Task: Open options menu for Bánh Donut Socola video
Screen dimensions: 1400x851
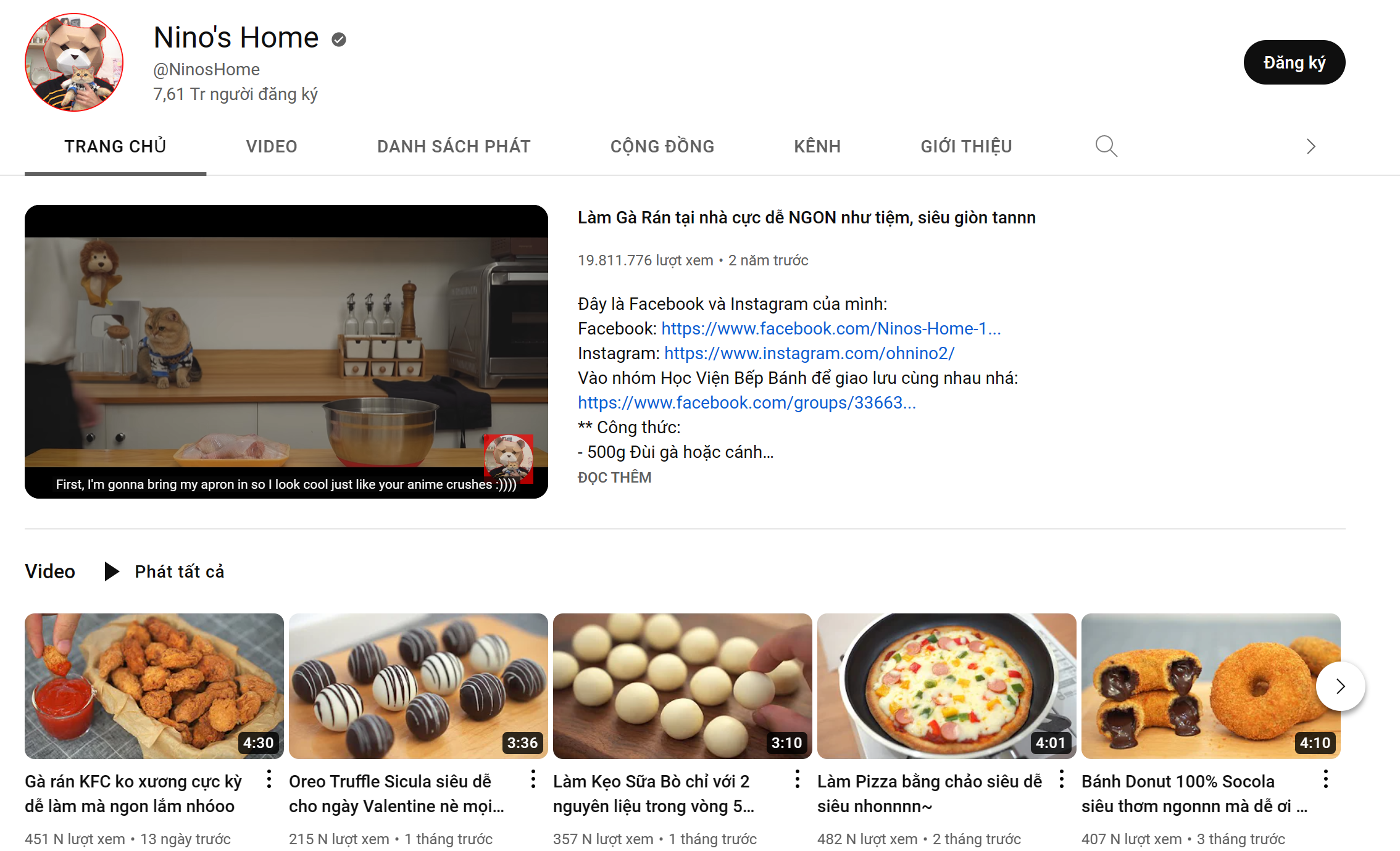Action: tap(1326, 779)
